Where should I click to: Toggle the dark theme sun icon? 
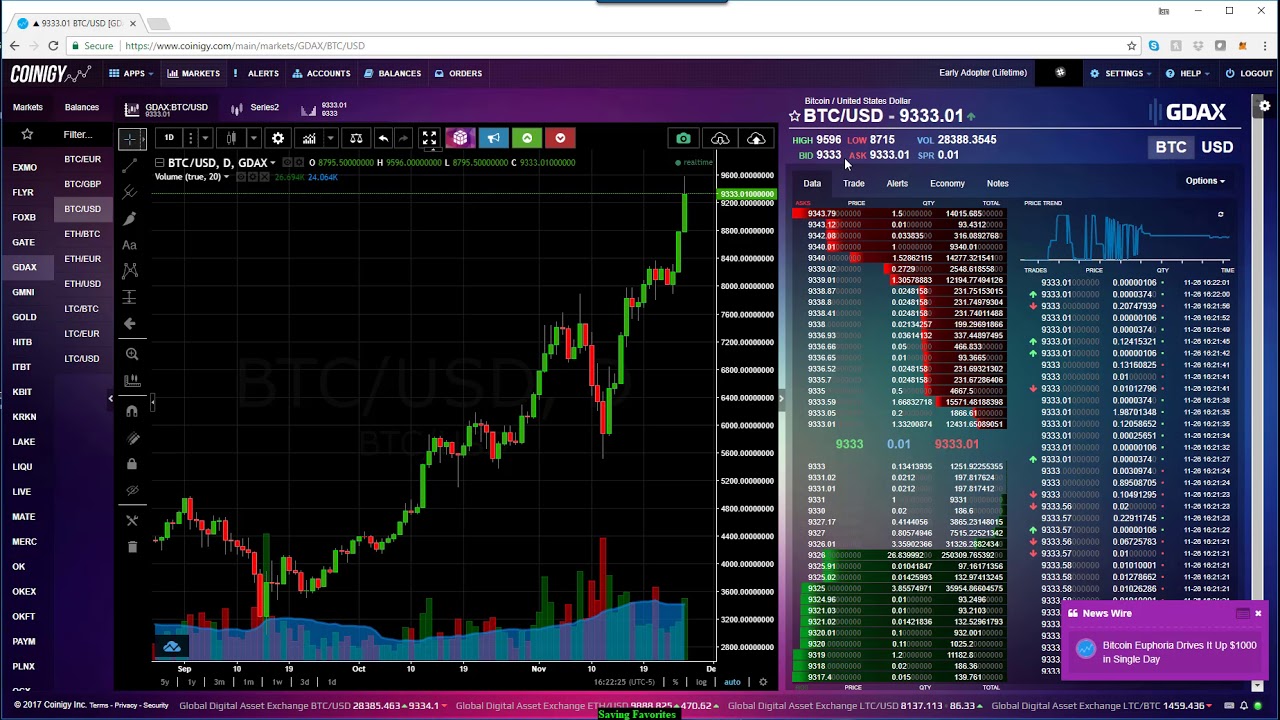[x=1060, y=73]
